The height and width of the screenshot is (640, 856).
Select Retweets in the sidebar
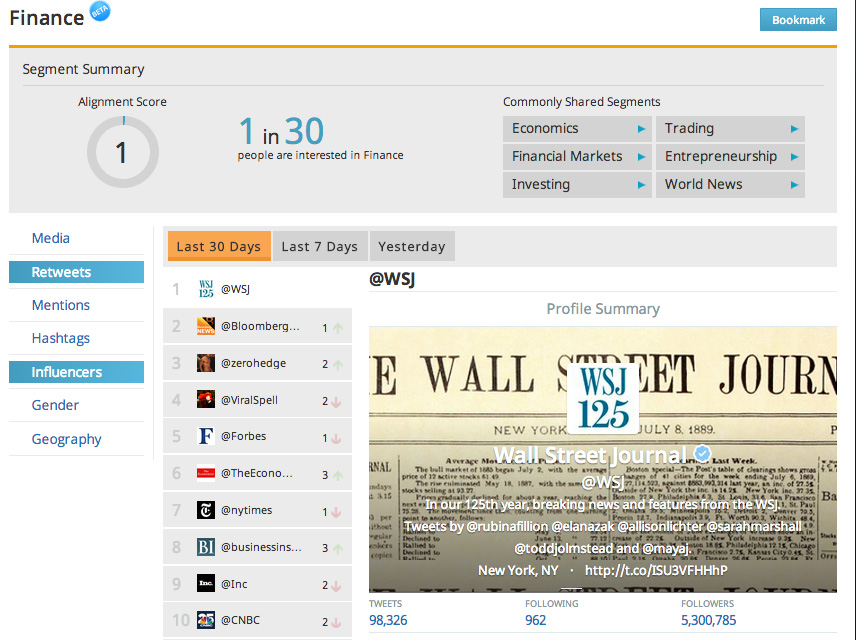coord(76,272)
